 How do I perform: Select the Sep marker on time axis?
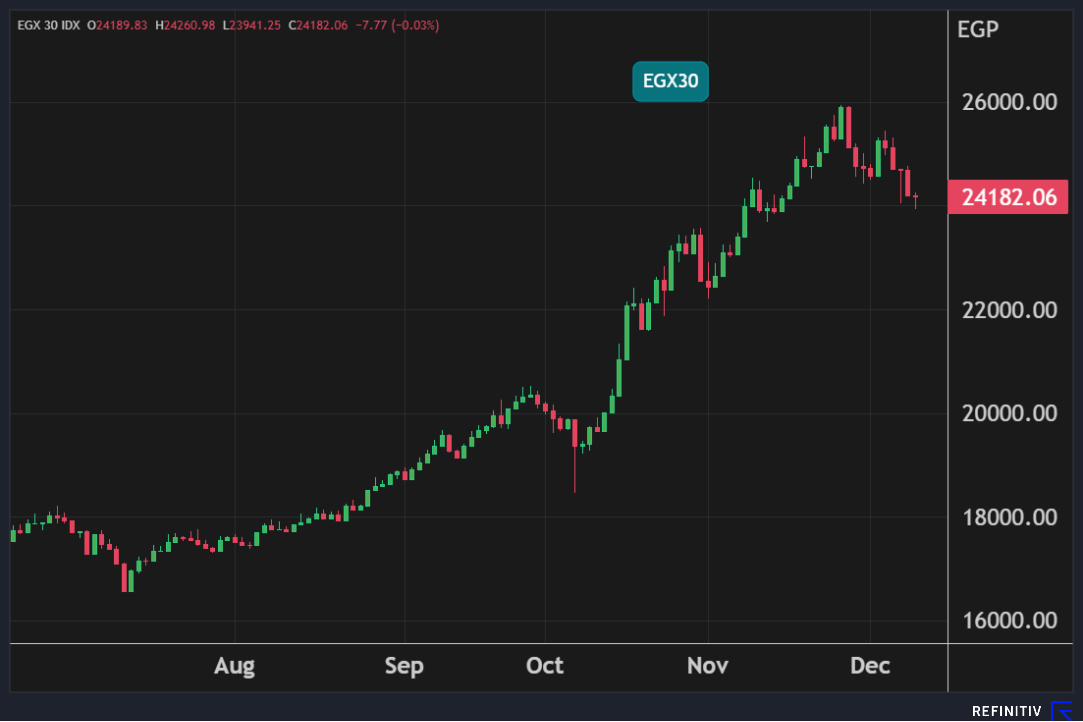click(x=404, y=666)
